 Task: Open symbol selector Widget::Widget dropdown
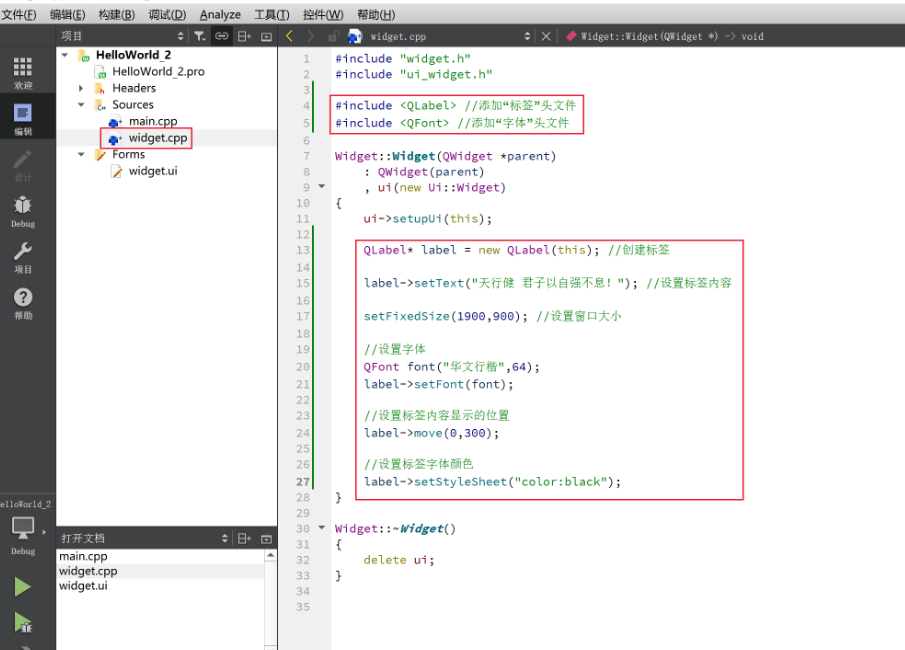665,36
